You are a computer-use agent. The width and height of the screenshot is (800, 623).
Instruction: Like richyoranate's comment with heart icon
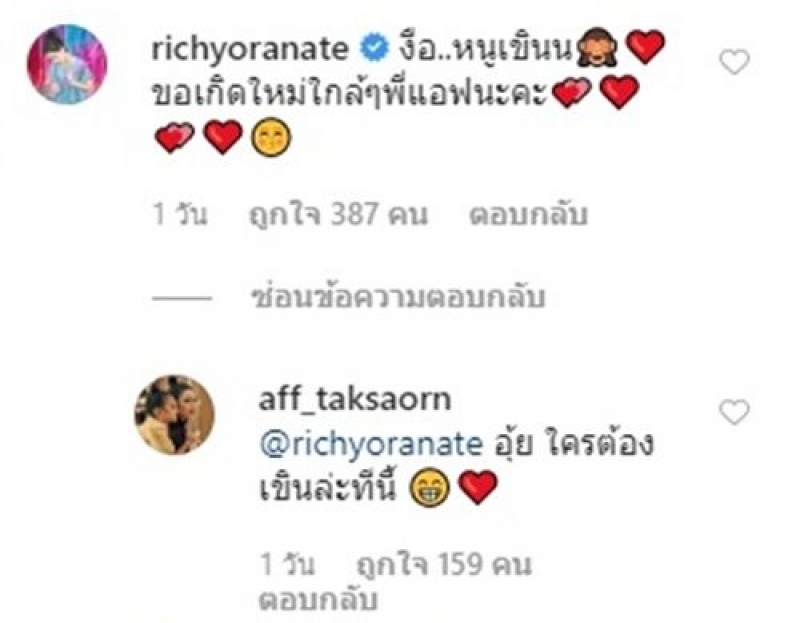(x=734, y=62)
